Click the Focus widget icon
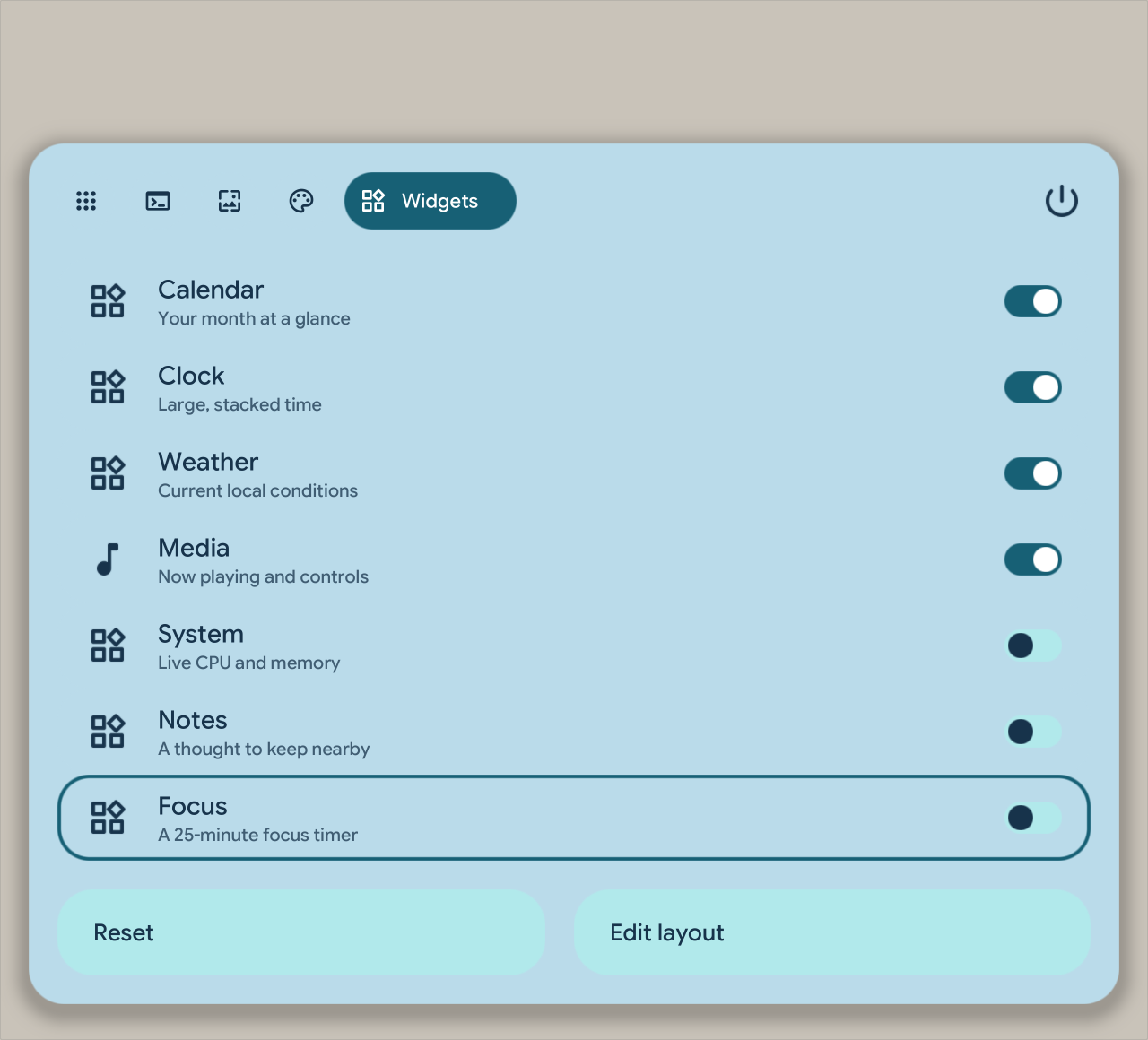This screenshot has height=1040, width=1148. point(108,818)
